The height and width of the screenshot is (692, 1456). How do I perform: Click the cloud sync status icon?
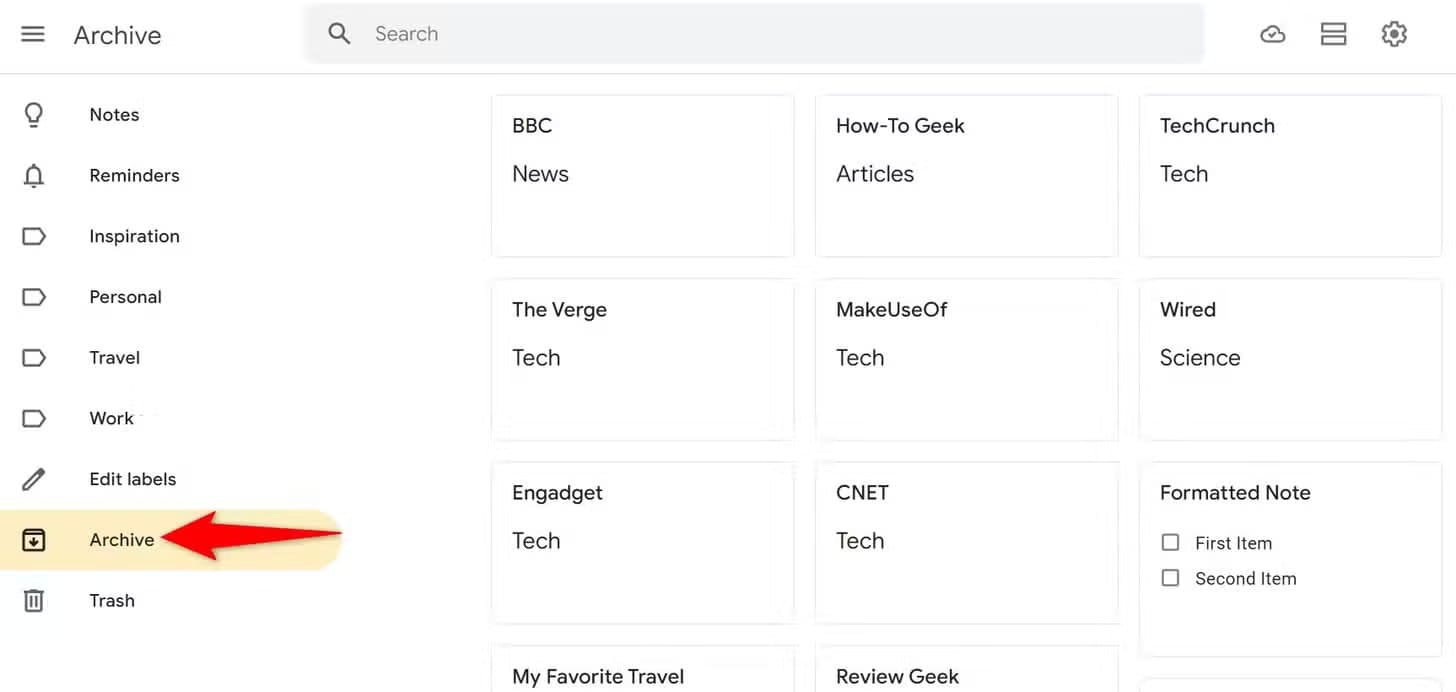[x=1272, y=33]
